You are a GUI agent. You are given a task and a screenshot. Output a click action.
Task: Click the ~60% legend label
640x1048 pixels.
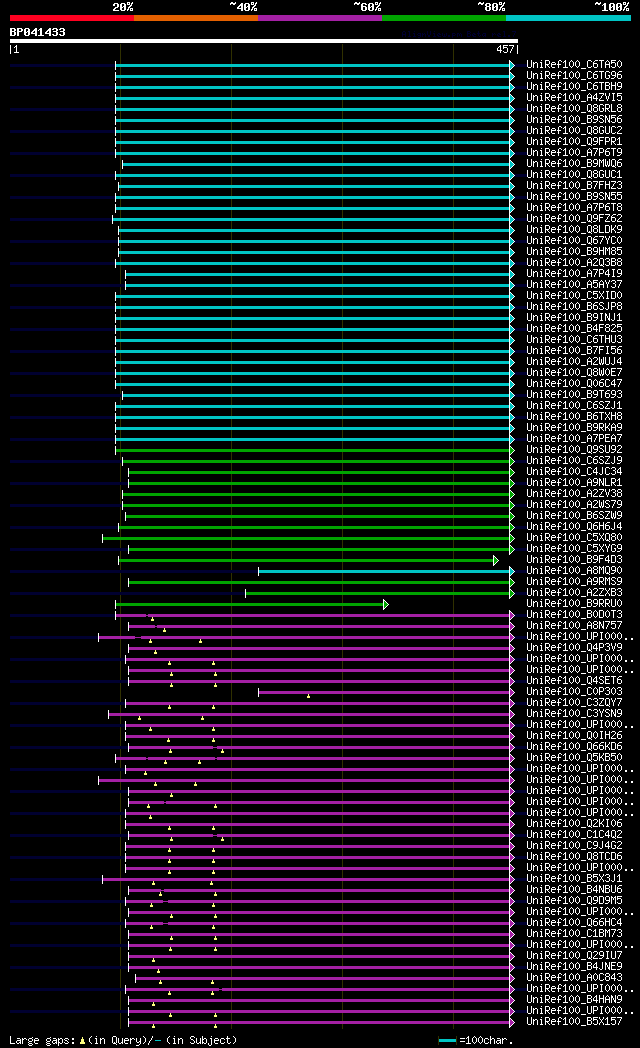(367, 7)
